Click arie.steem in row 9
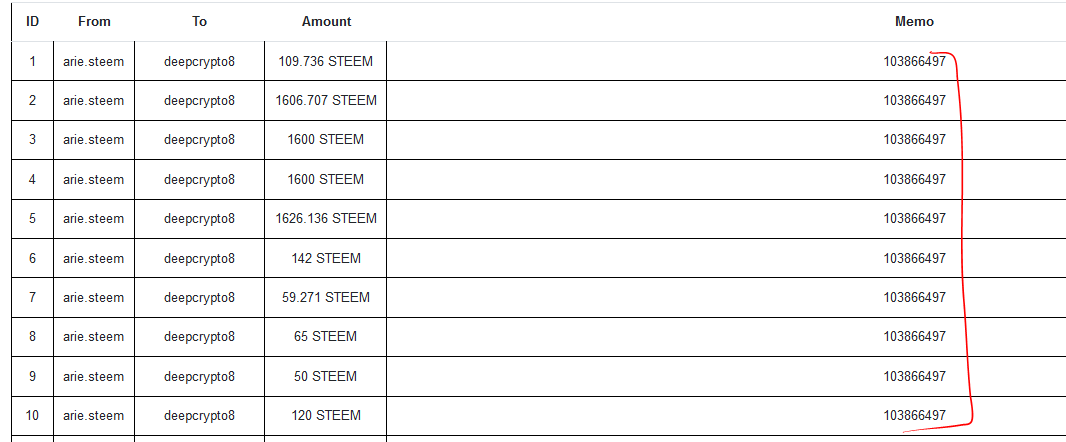1066x442 pixels. click(94, 376)
